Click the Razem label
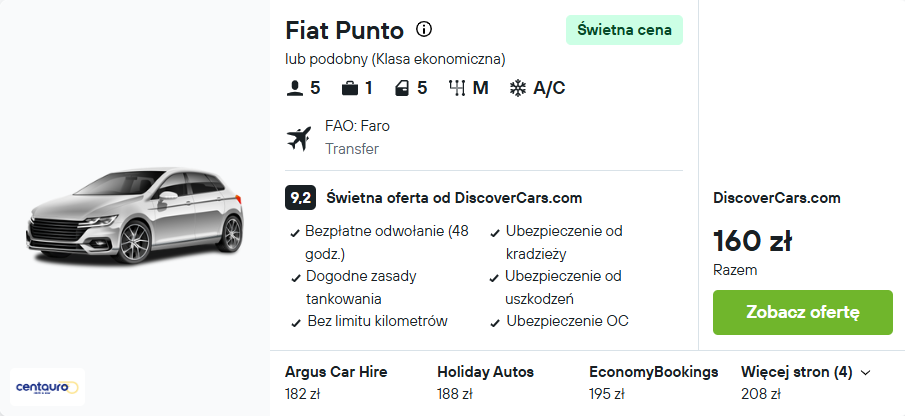This screenshot has width=905, height=416. click(735, 270)
